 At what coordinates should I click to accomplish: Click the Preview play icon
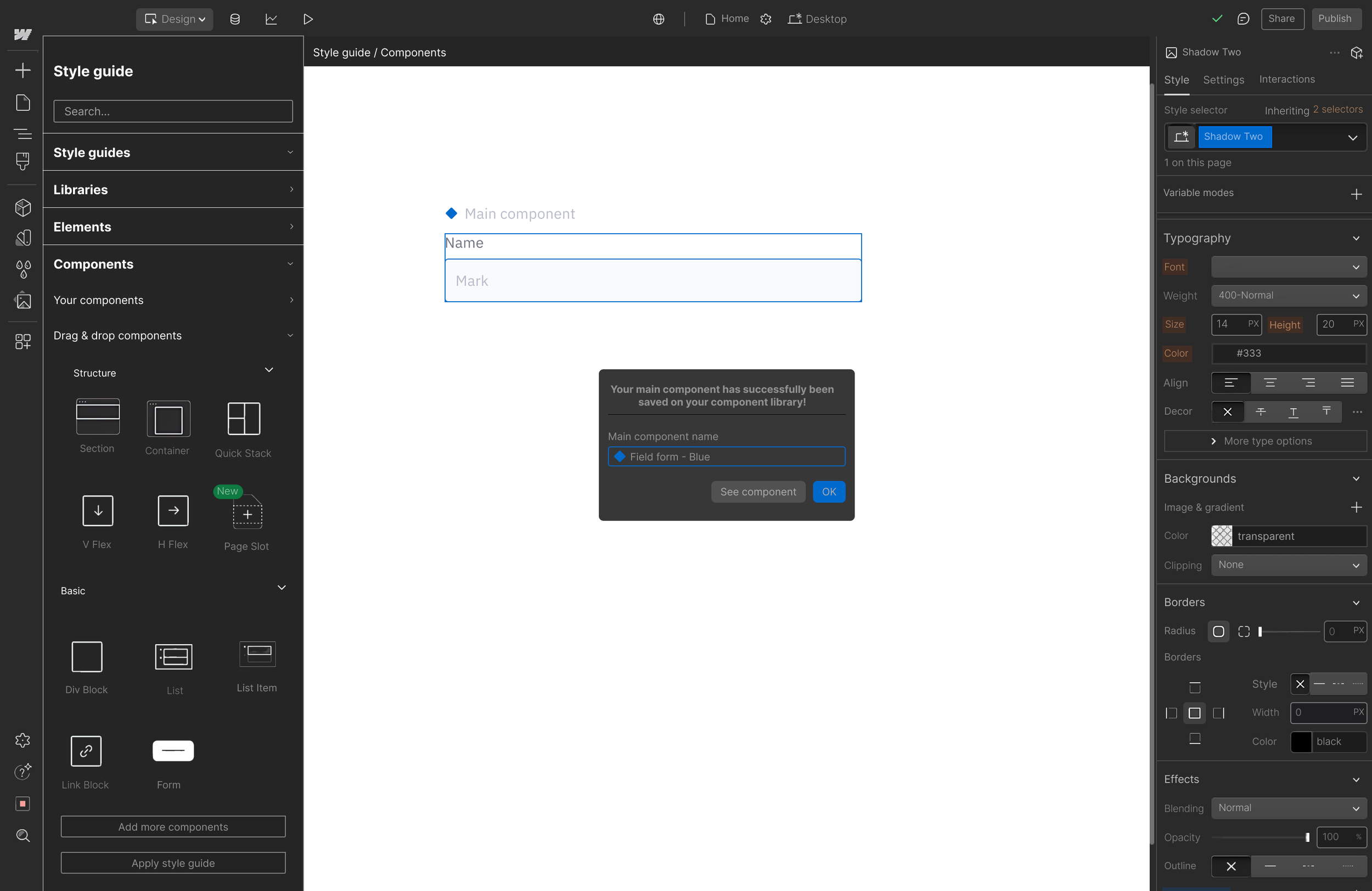point(308,19)
